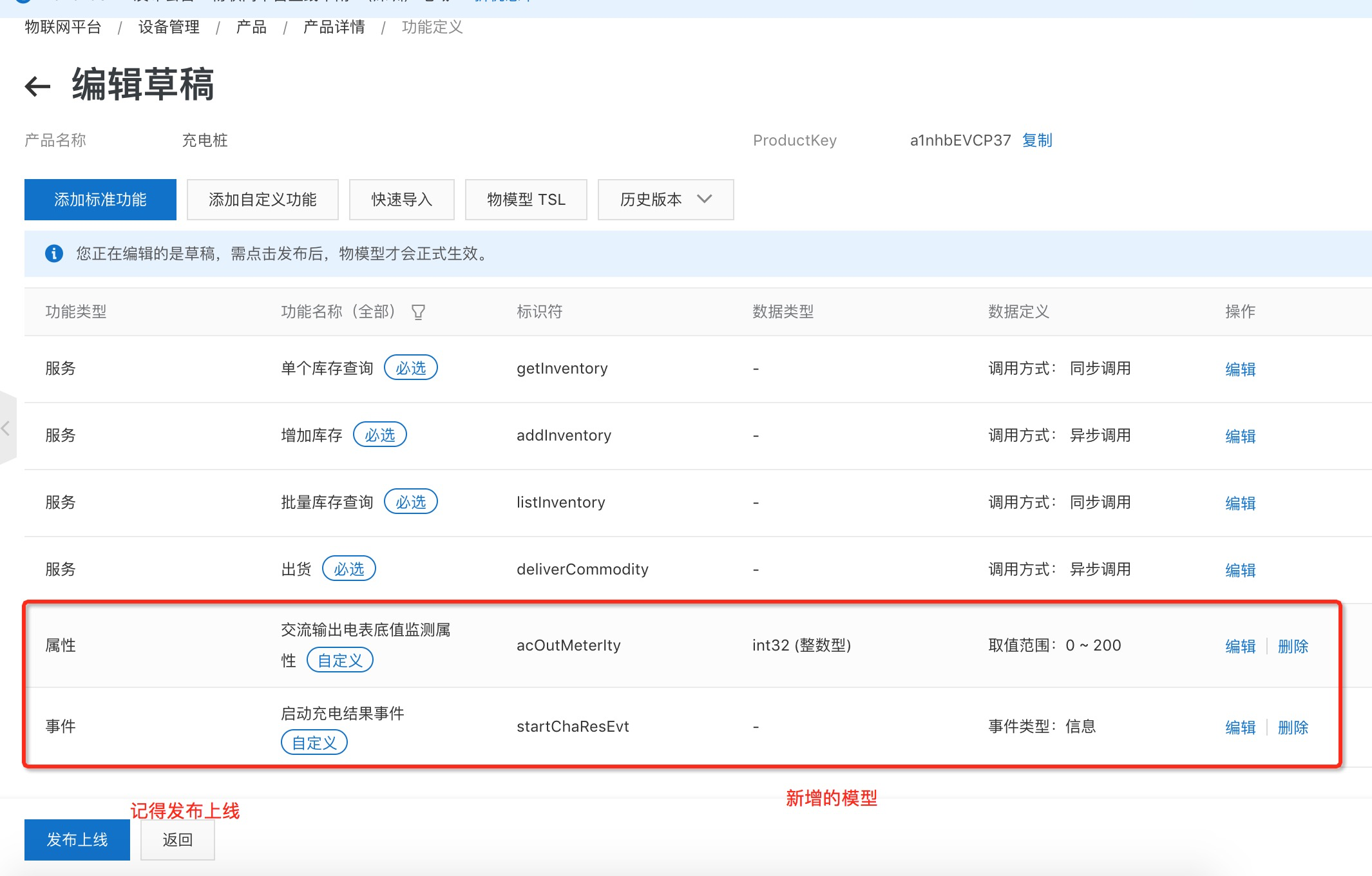Click the 标识符 column header

[540, 312]
